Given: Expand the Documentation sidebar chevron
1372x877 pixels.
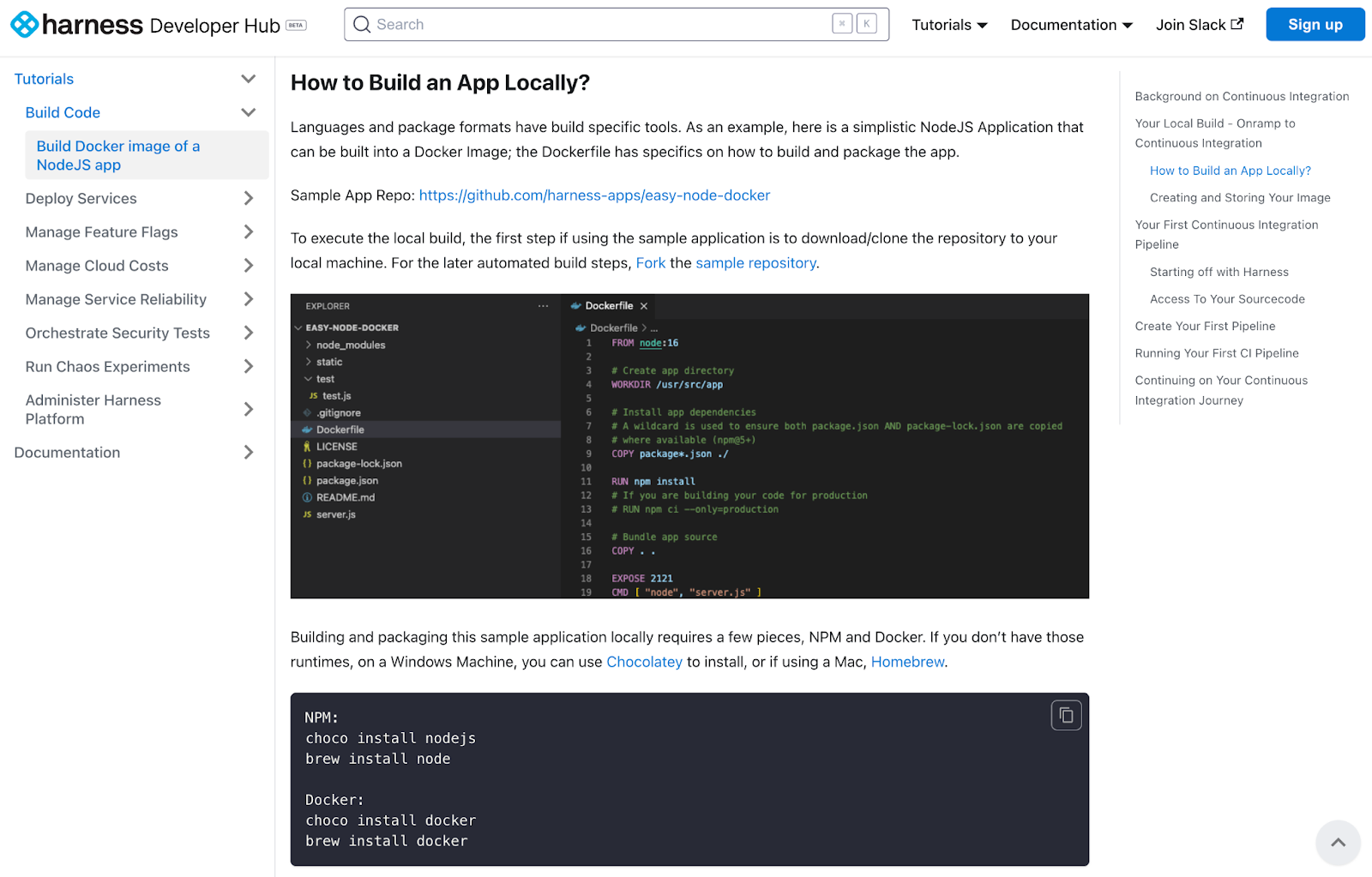Looking at the screenshot, I should (249, 452).
